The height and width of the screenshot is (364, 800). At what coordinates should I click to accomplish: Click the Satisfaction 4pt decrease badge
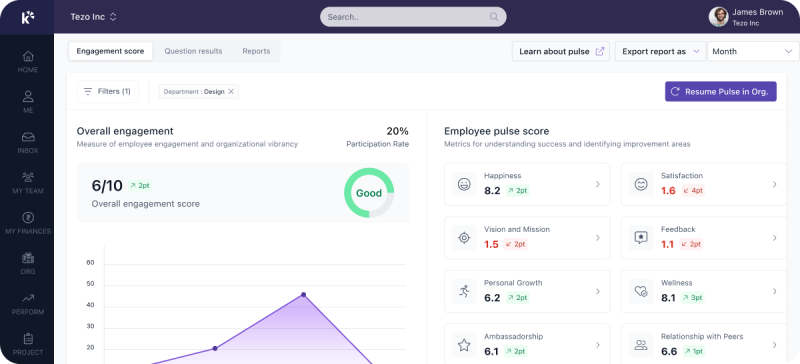[693, 190]
